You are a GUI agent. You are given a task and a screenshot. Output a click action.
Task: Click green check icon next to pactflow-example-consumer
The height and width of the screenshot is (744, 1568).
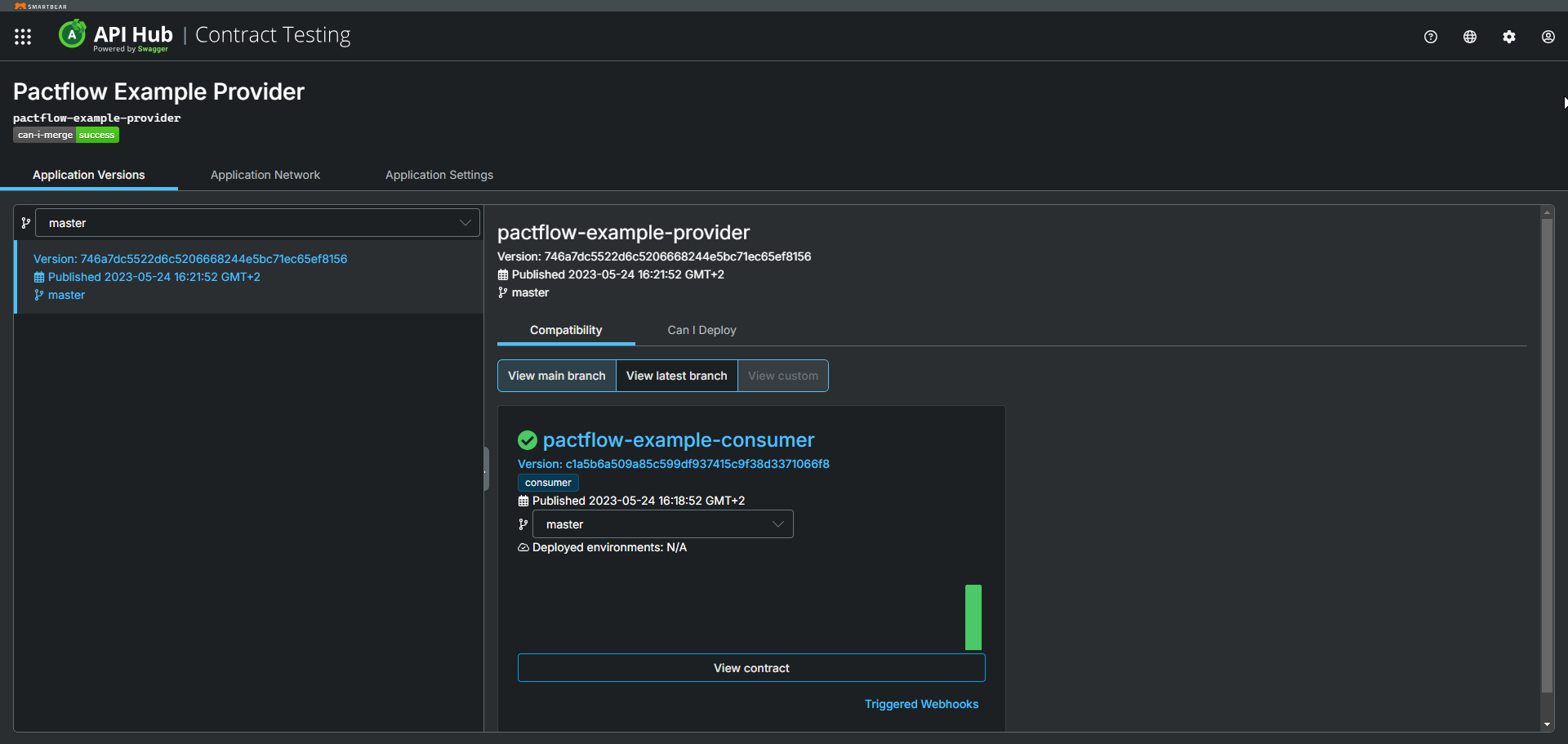click(528, 440)
